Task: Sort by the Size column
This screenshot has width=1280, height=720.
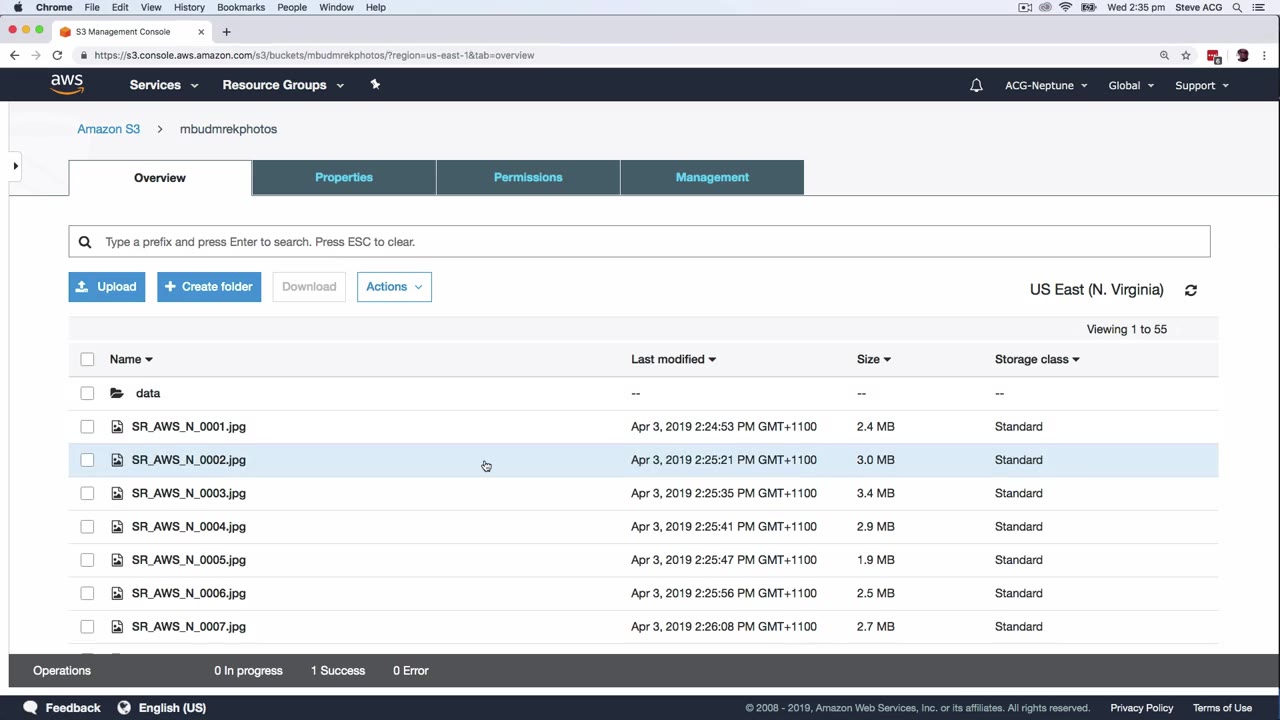Action: coord(873,359)
